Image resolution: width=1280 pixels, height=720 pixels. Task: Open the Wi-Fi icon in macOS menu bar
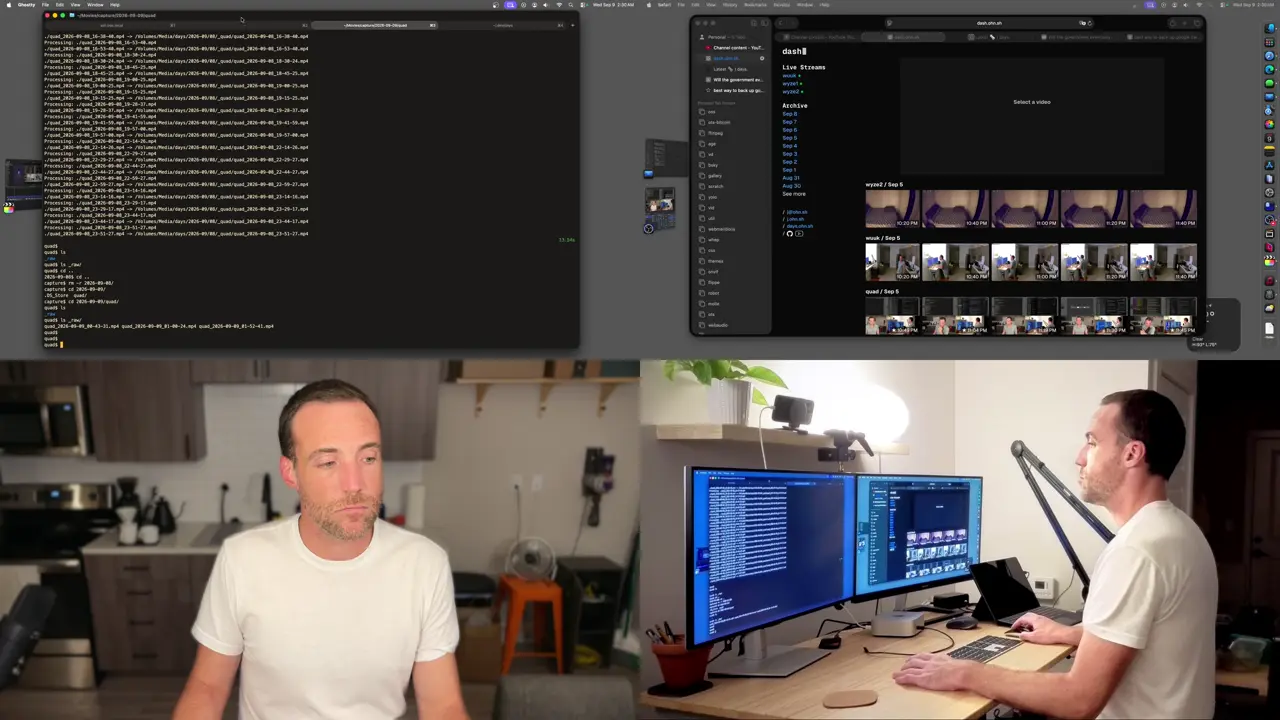559,4
